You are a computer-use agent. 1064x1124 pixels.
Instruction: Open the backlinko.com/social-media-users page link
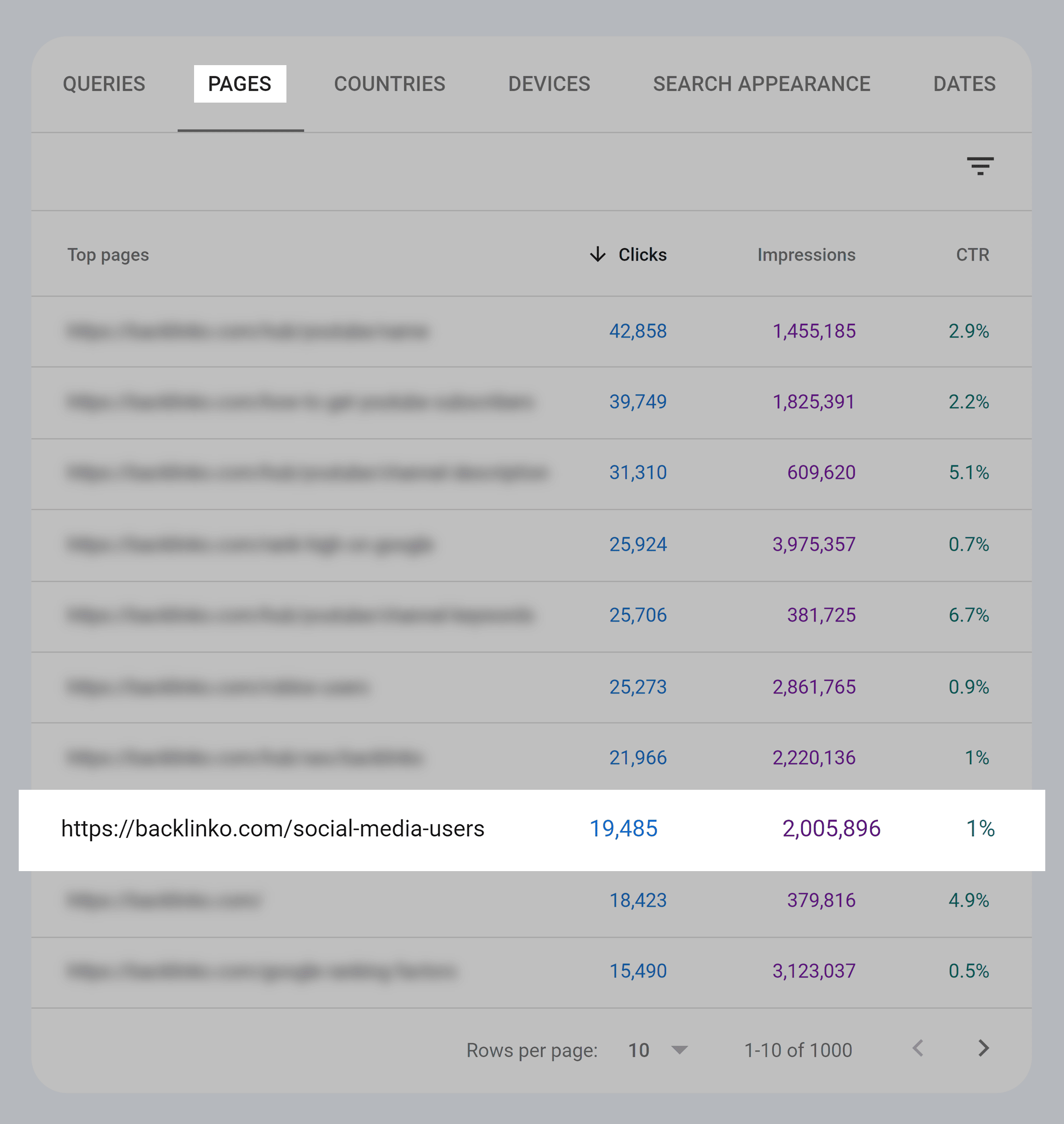273,829
